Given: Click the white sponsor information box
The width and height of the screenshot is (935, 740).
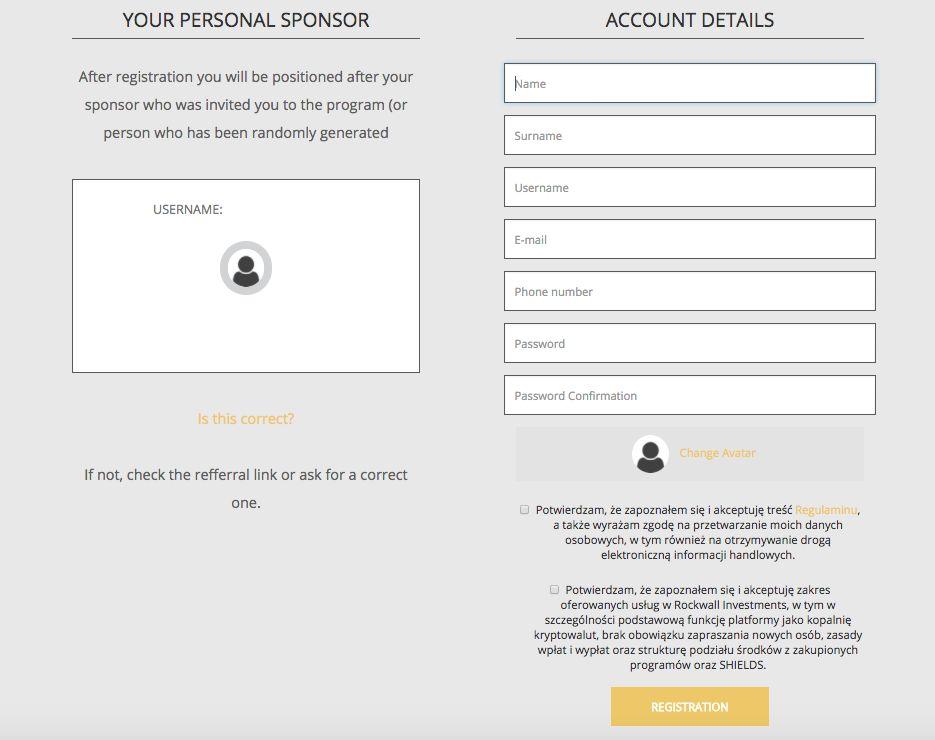Looking at the screenshot, I should tap(246, 276).
